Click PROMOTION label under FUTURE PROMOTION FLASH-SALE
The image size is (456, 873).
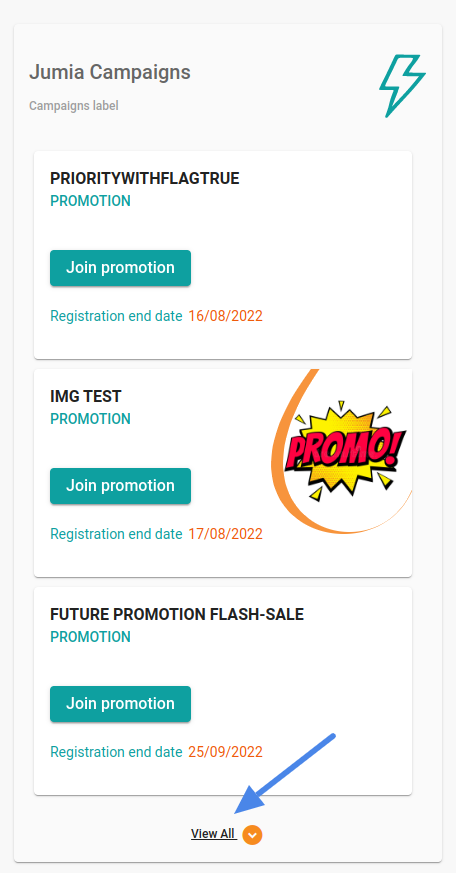tap(90, 637)
